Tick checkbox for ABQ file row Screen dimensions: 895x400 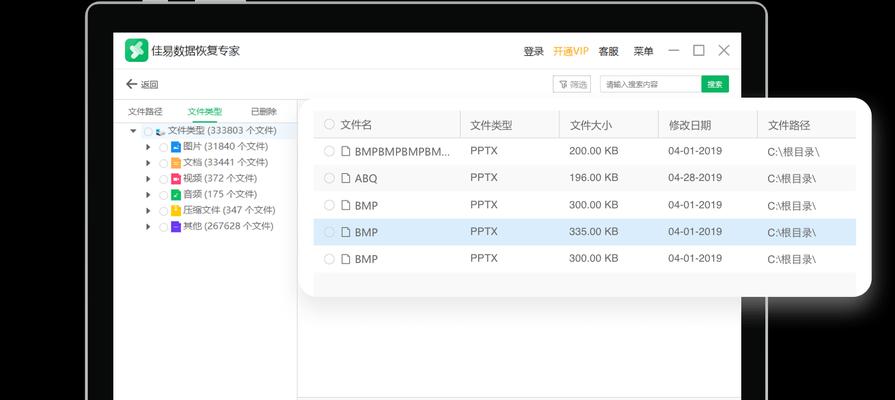click(x=329, y=178)
